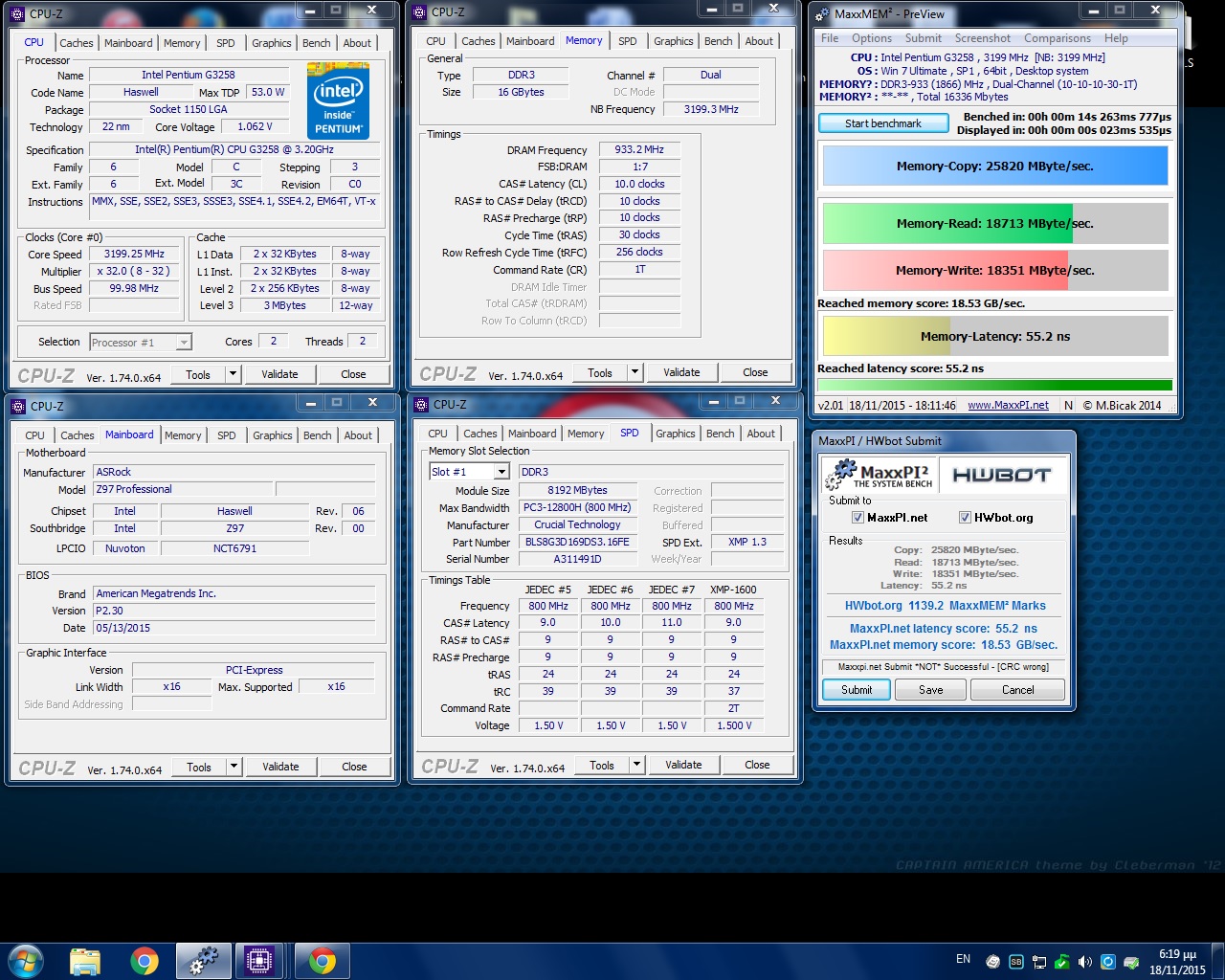Open the Help menu in MaxxMEM
The height and width of the screenshot is (980, 1225).
(x=1116, y=38)
